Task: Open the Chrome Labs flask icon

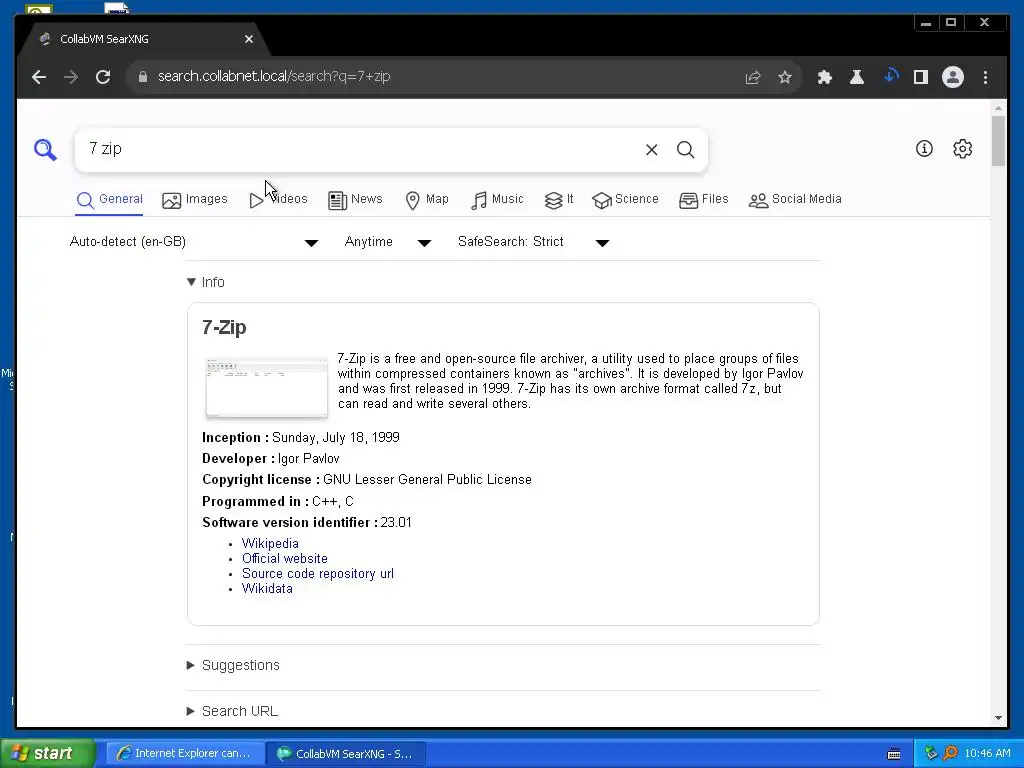Action: (x=857, y=77)
